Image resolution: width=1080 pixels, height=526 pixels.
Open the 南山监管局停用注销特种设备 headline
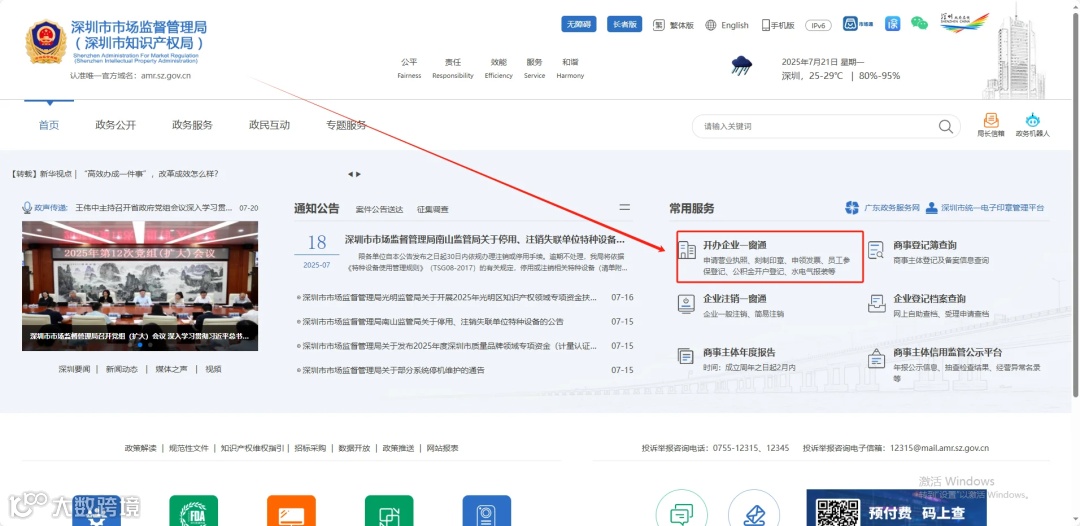tap(485, 240)
